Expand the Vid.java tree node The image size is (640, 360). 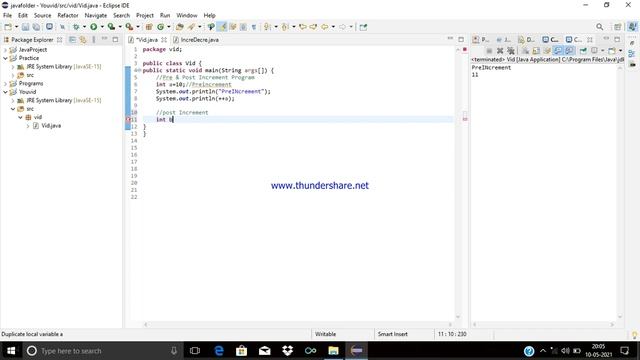coord(27,126)
